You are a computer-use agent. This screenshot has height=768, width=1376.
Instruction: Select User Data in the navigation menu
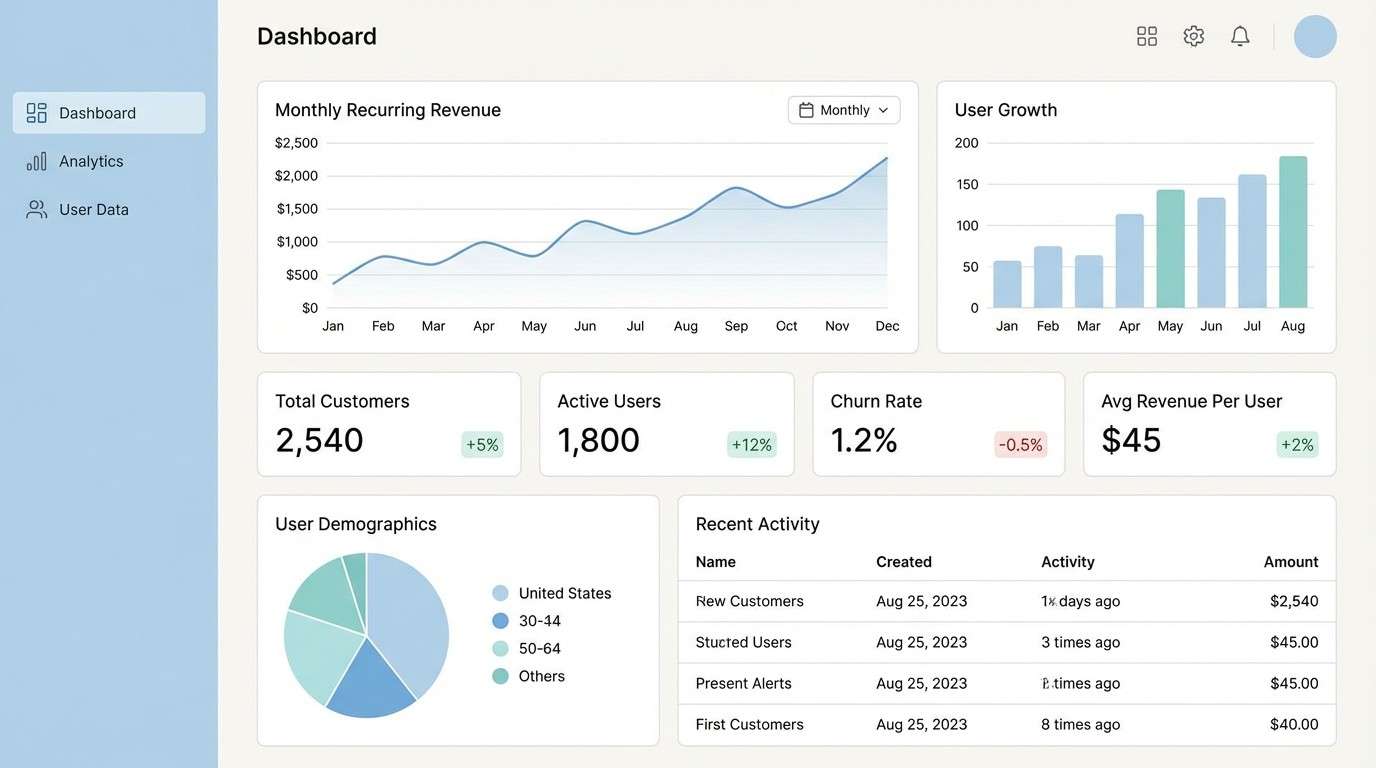94,208
